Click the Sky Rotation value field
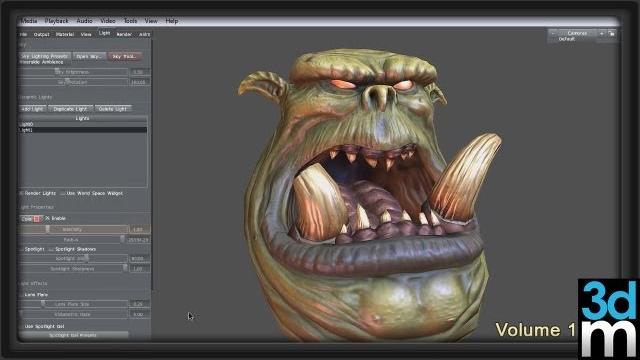The width and height of the screenshot is (640, 360). pos(140,82)
